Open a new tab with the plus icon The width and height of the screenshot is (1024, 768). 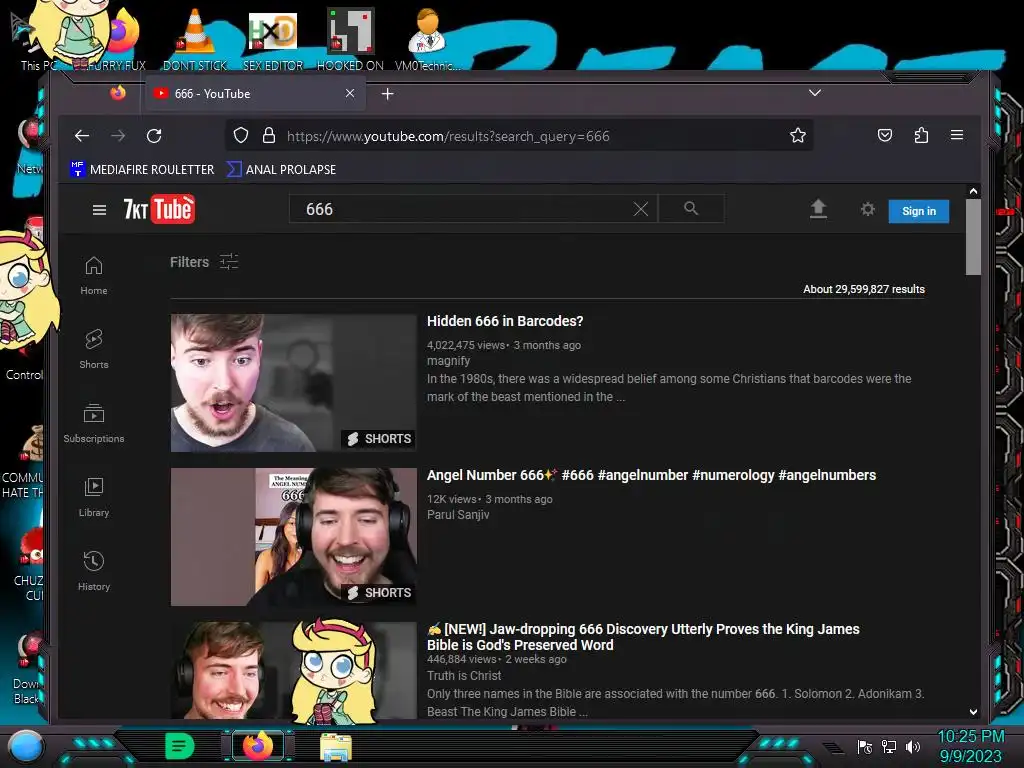(387, 94)
